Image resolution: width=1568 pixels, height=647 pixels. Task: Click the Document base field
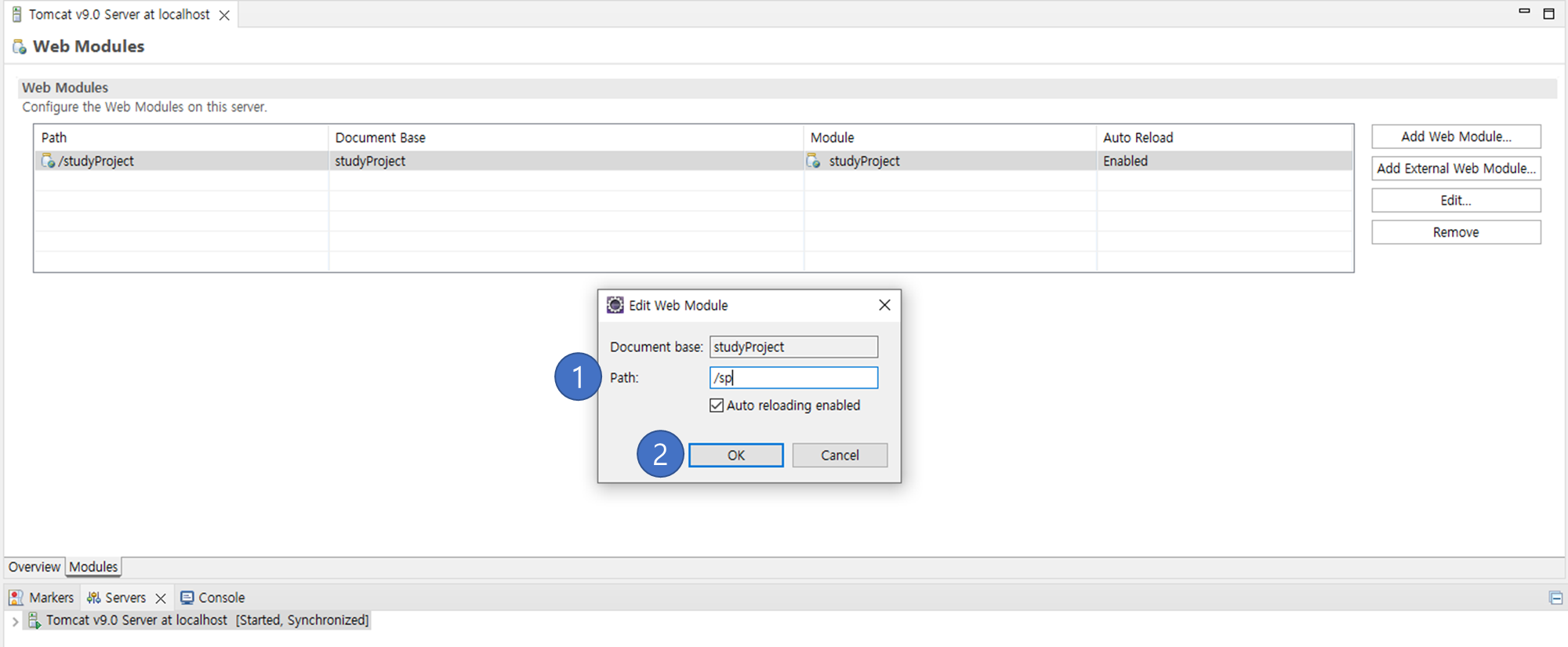click(793, 347)
